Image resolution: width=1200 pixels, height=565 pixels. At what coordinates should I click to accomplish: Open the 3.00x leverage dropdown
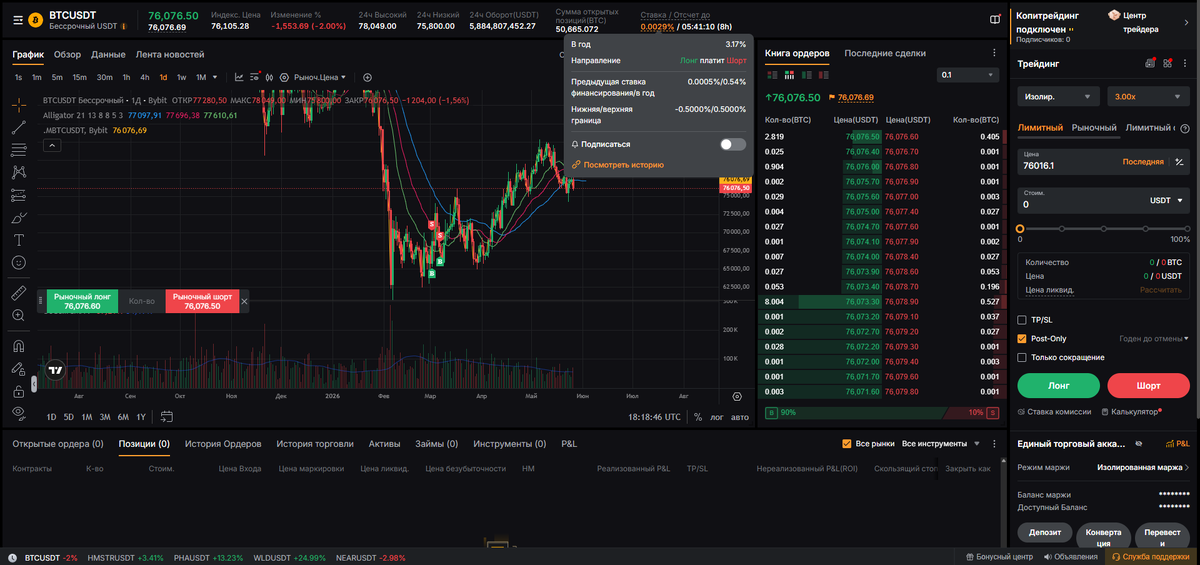[x=1149, y=97]
